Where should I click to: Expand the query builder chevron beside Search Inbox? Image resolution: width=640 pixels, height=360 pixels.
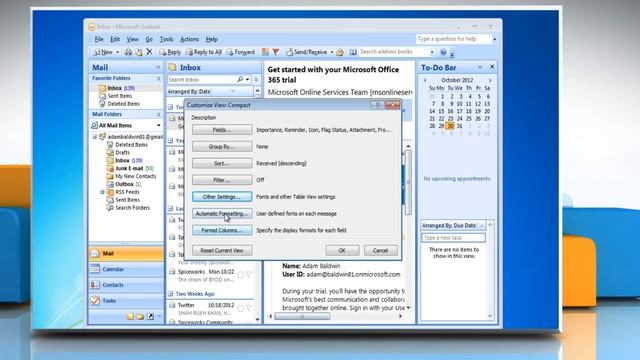click(256, 80)
